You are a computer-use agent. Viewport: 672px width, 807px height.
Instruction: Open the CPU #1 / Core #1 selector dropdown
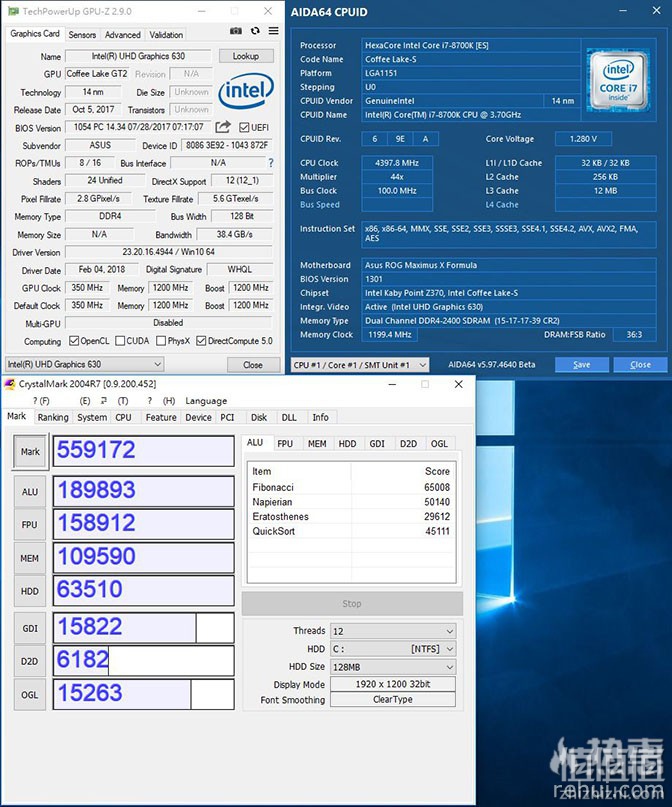360,365
